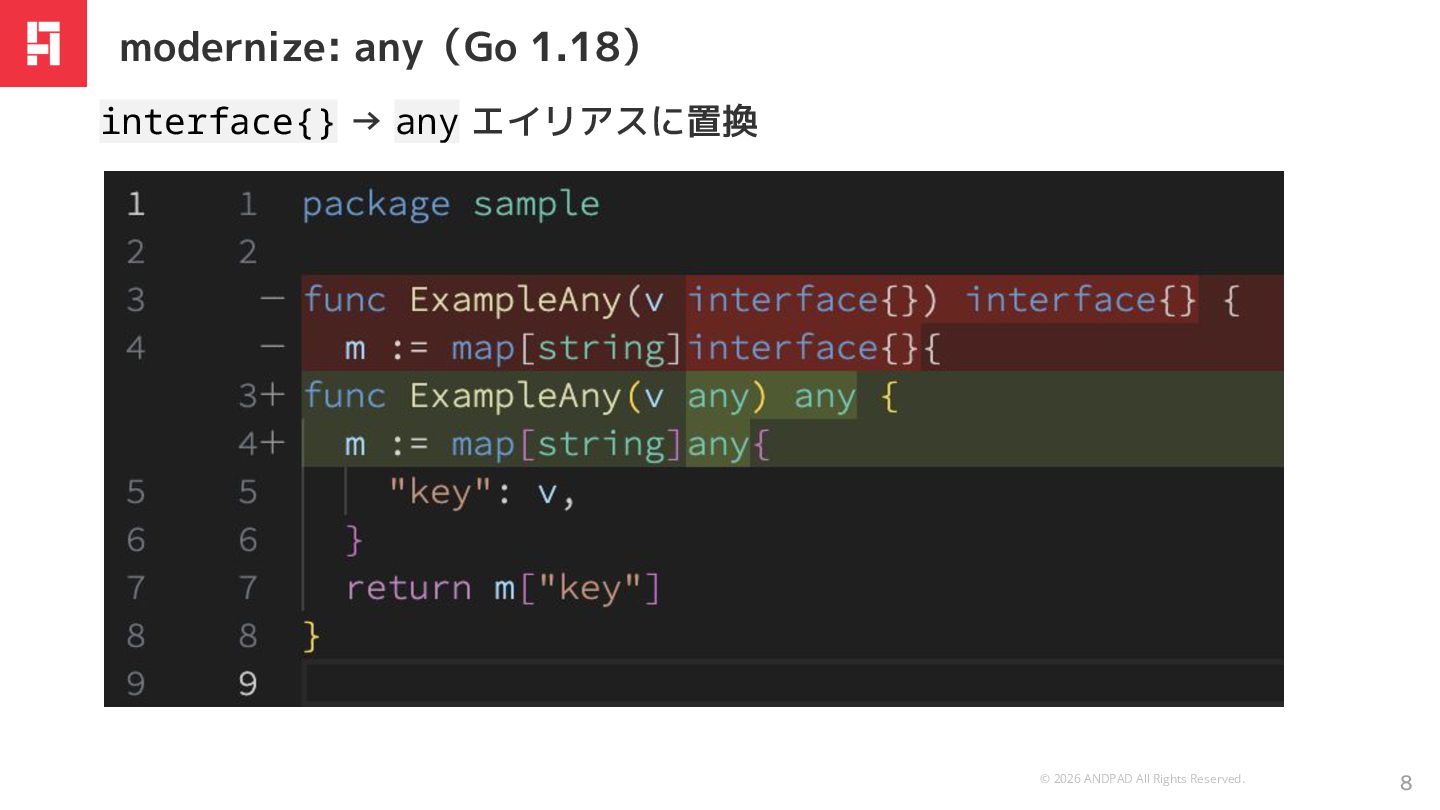The image size is (1440, 810).
Task: Select the interface{} code chip in the subtitle
Action: tap(218, 122)
